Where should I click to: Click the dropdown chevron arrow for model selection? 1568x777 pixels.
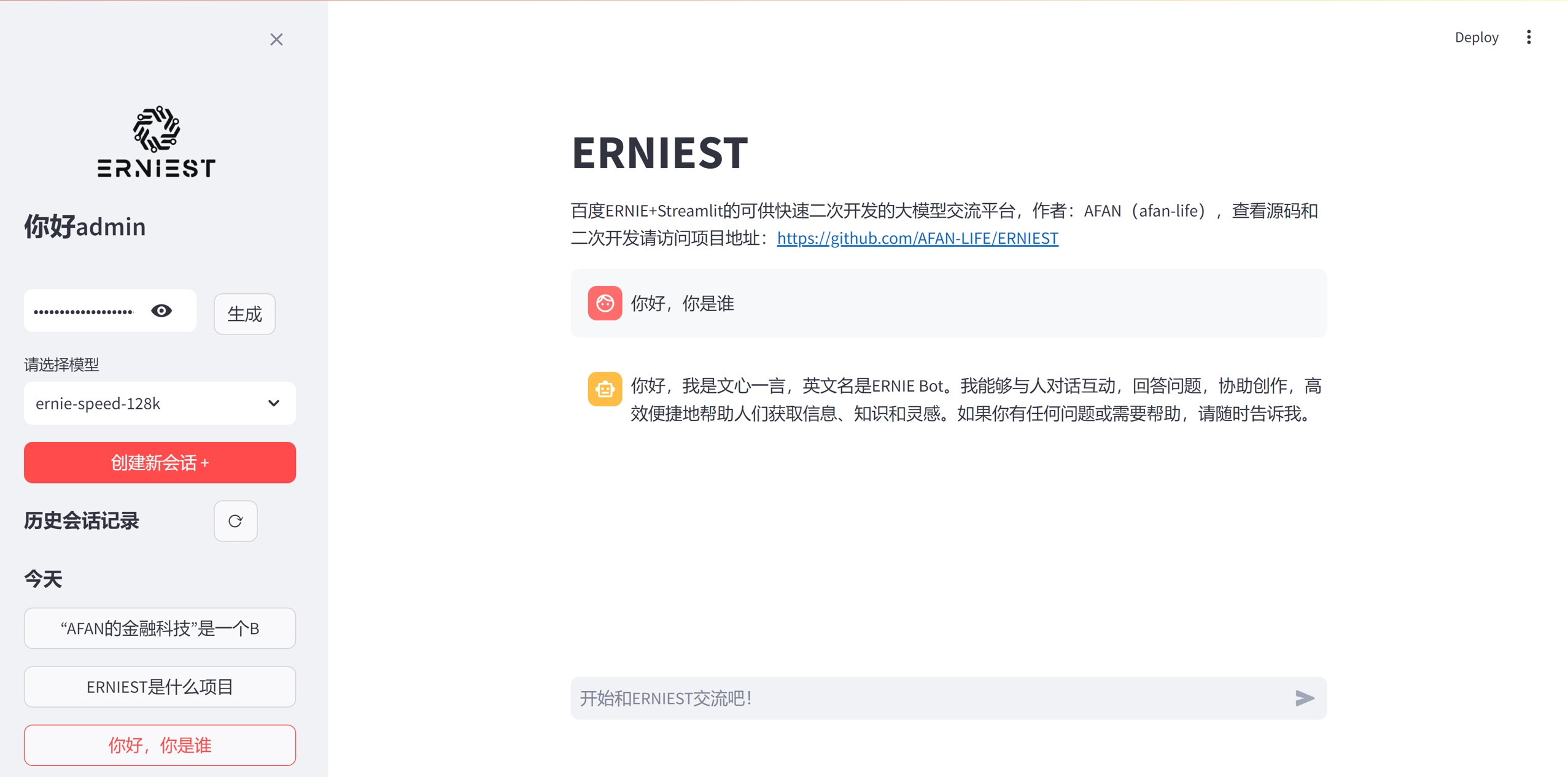tap(274, 403)
